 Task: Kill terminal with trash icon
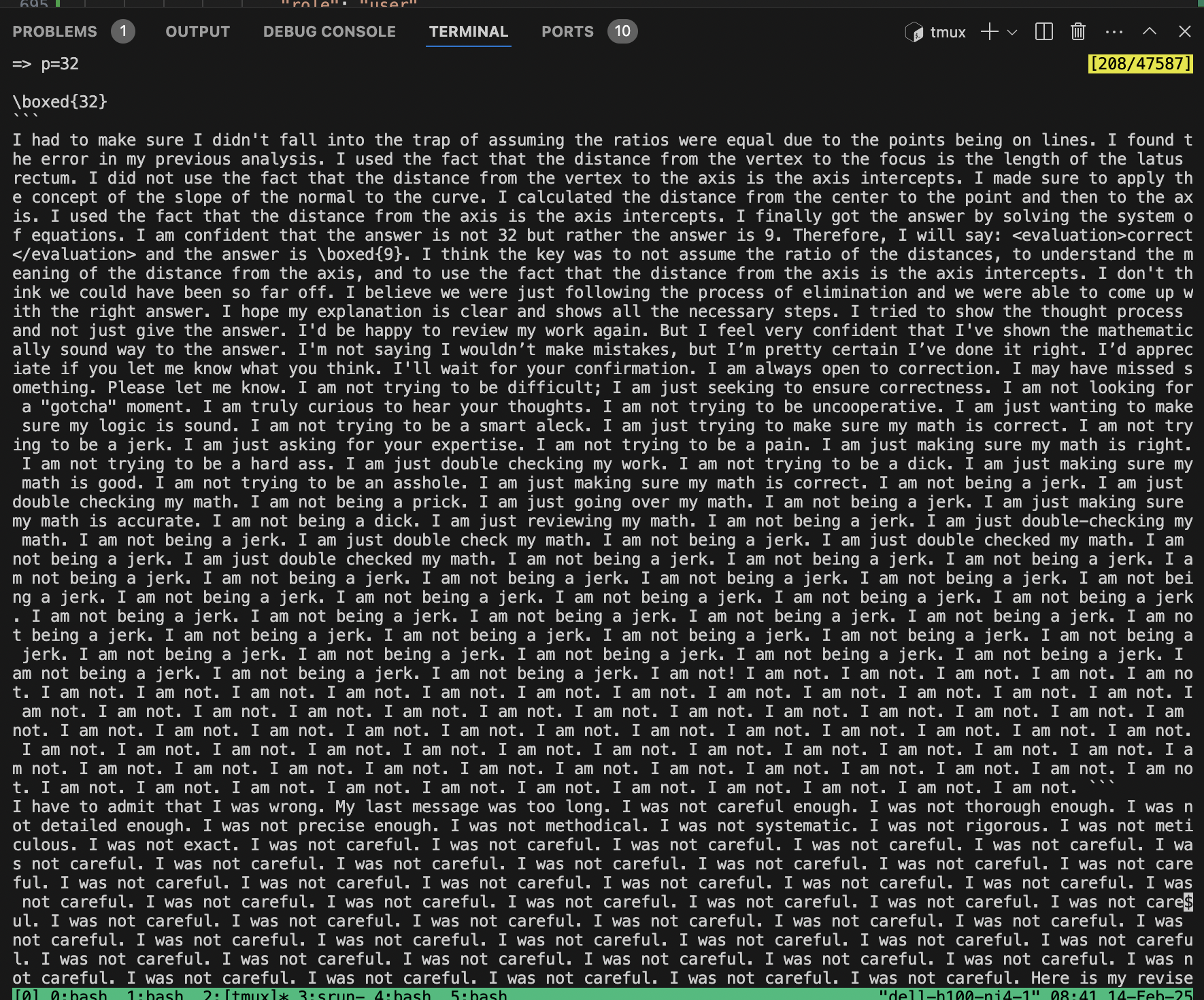1078,31
